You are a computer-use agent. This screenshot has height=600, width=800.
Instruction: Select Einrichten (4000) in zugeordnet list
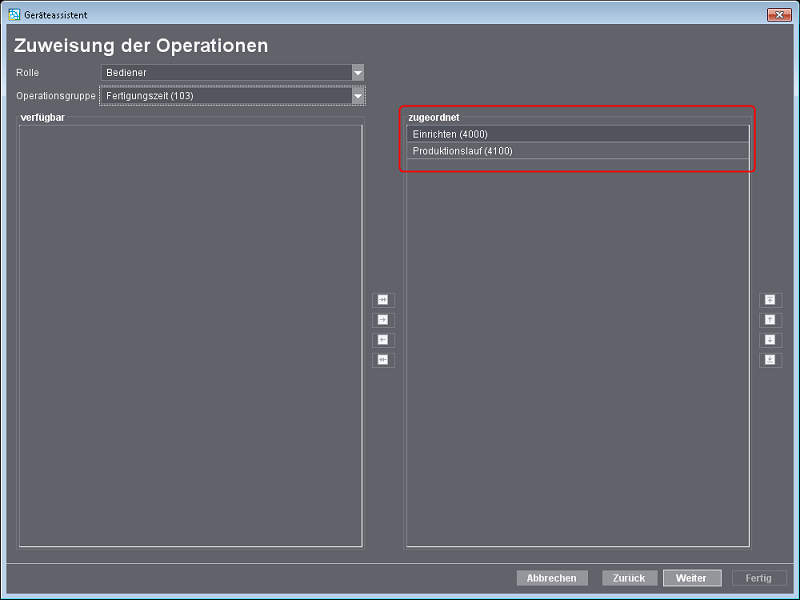[577, 134]
